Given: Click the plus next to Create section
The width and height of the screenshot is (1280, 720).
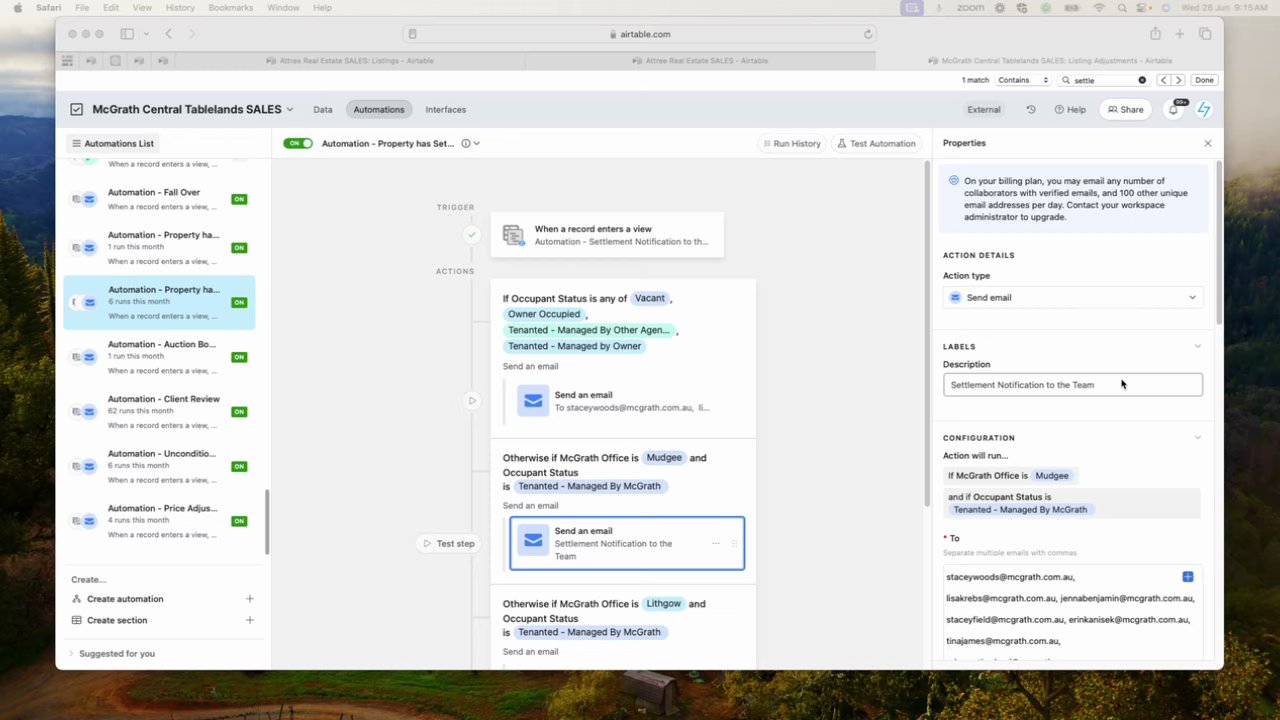Looking at the screenshot, I should click(x=250, y=620).
